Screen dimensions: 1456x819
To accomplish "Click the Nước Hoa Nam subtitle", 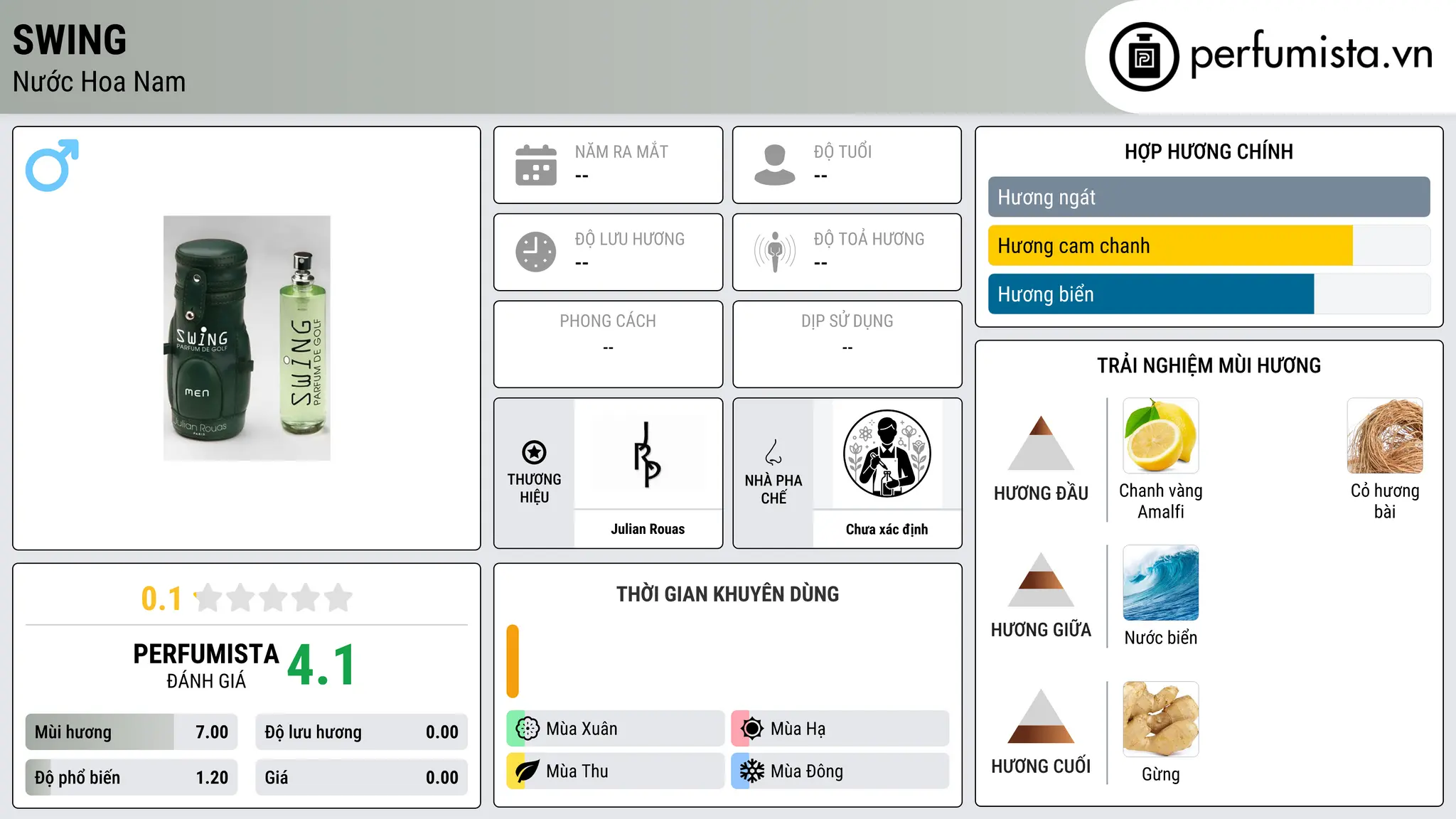I will click(99, 82).
